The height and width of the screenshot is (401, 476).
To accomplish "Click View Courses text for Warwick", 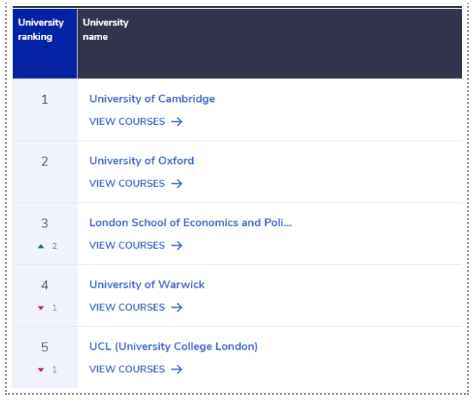I will click(x=127, y=307).
